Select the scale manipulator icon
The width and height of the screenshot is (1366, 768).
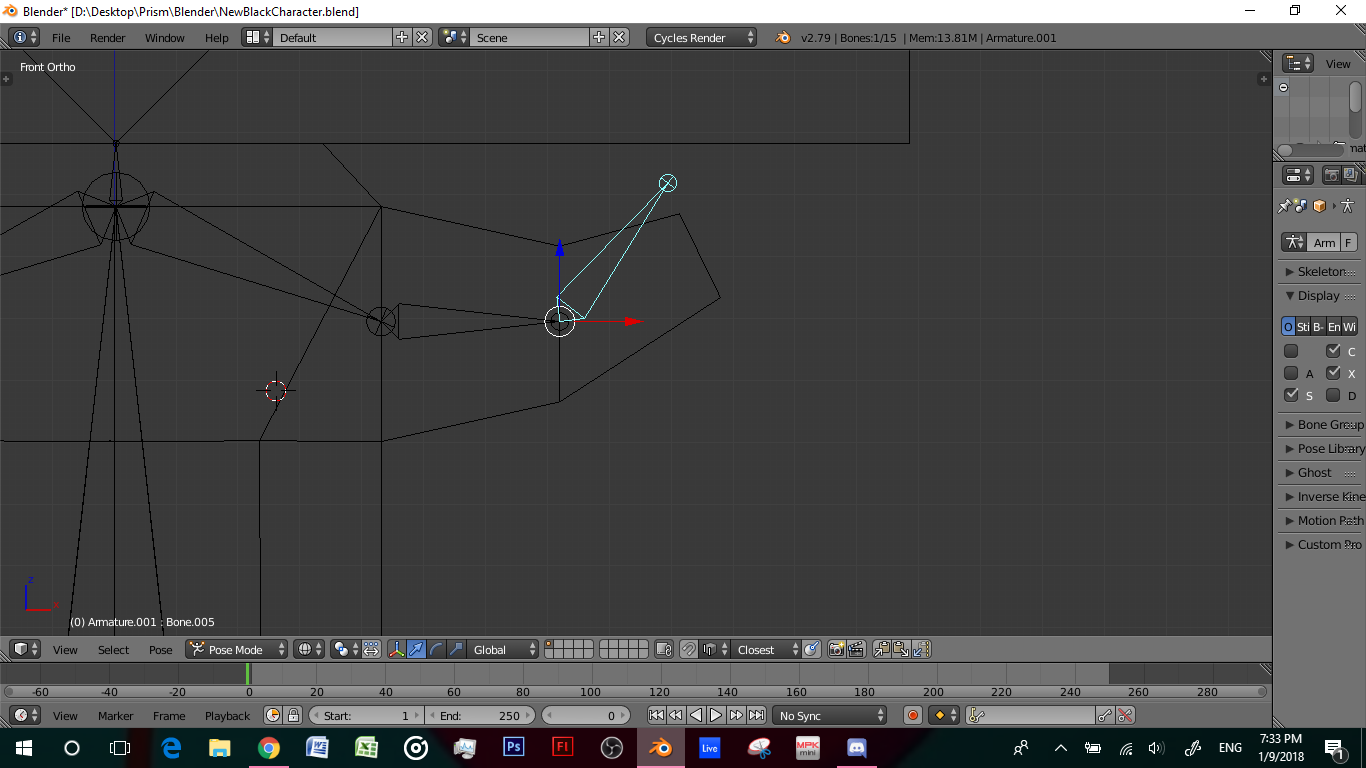pos(456,649)
